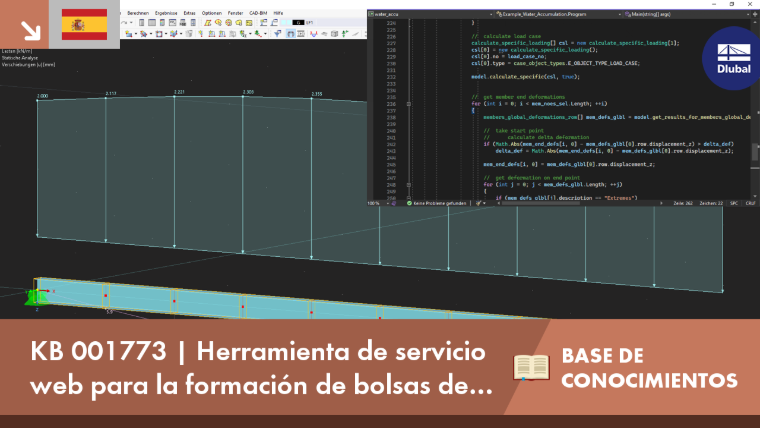Click the yellow tag icon in the toolbar

tap(239, 23)
